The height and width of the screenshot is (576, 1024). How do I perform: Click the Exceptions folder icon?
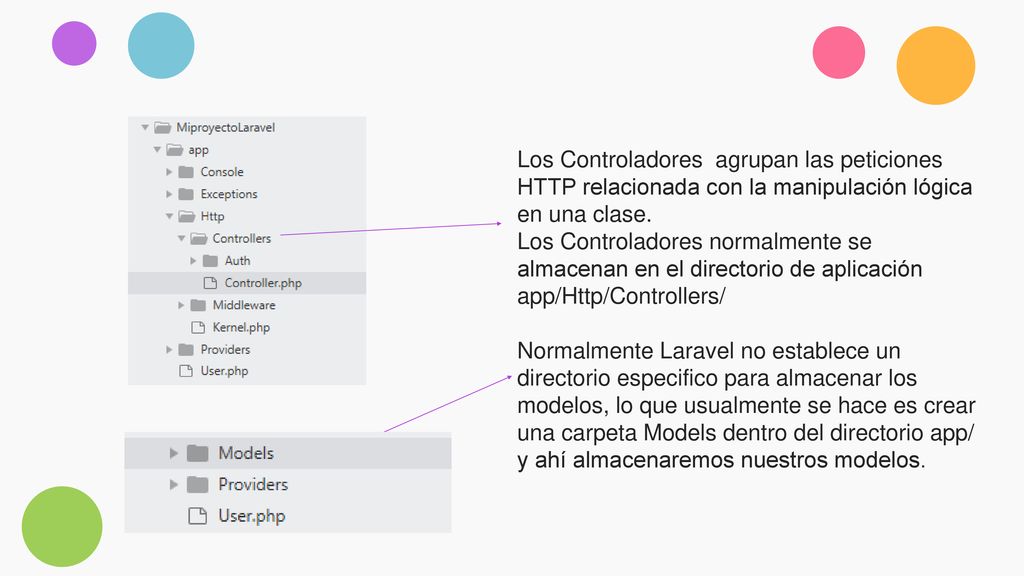[x=186, y=194]
